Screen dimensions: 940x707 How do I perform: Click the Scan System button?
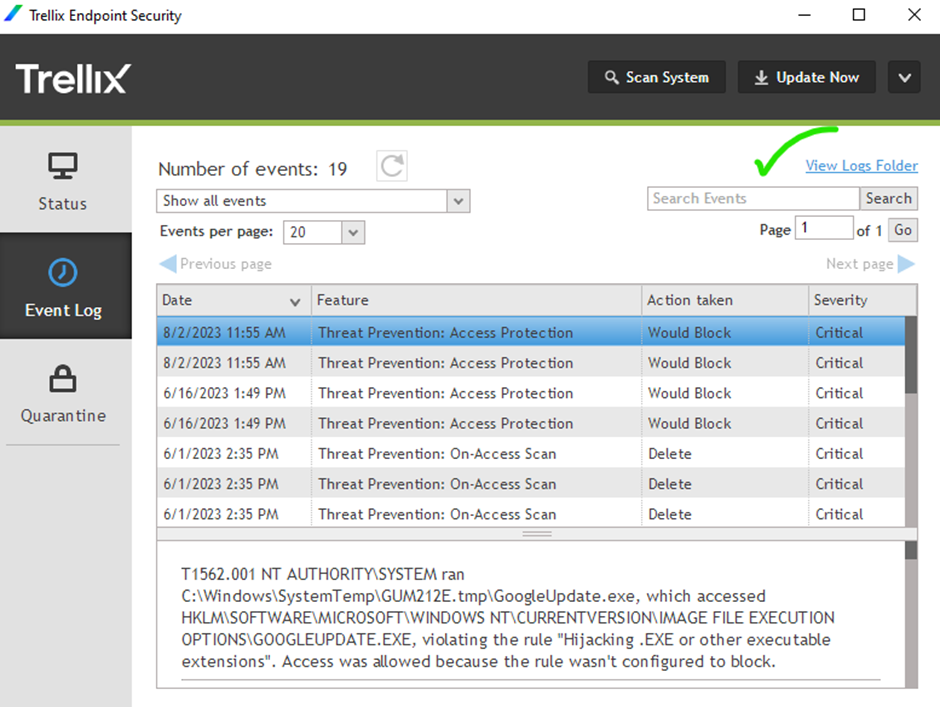coord(657,78)
